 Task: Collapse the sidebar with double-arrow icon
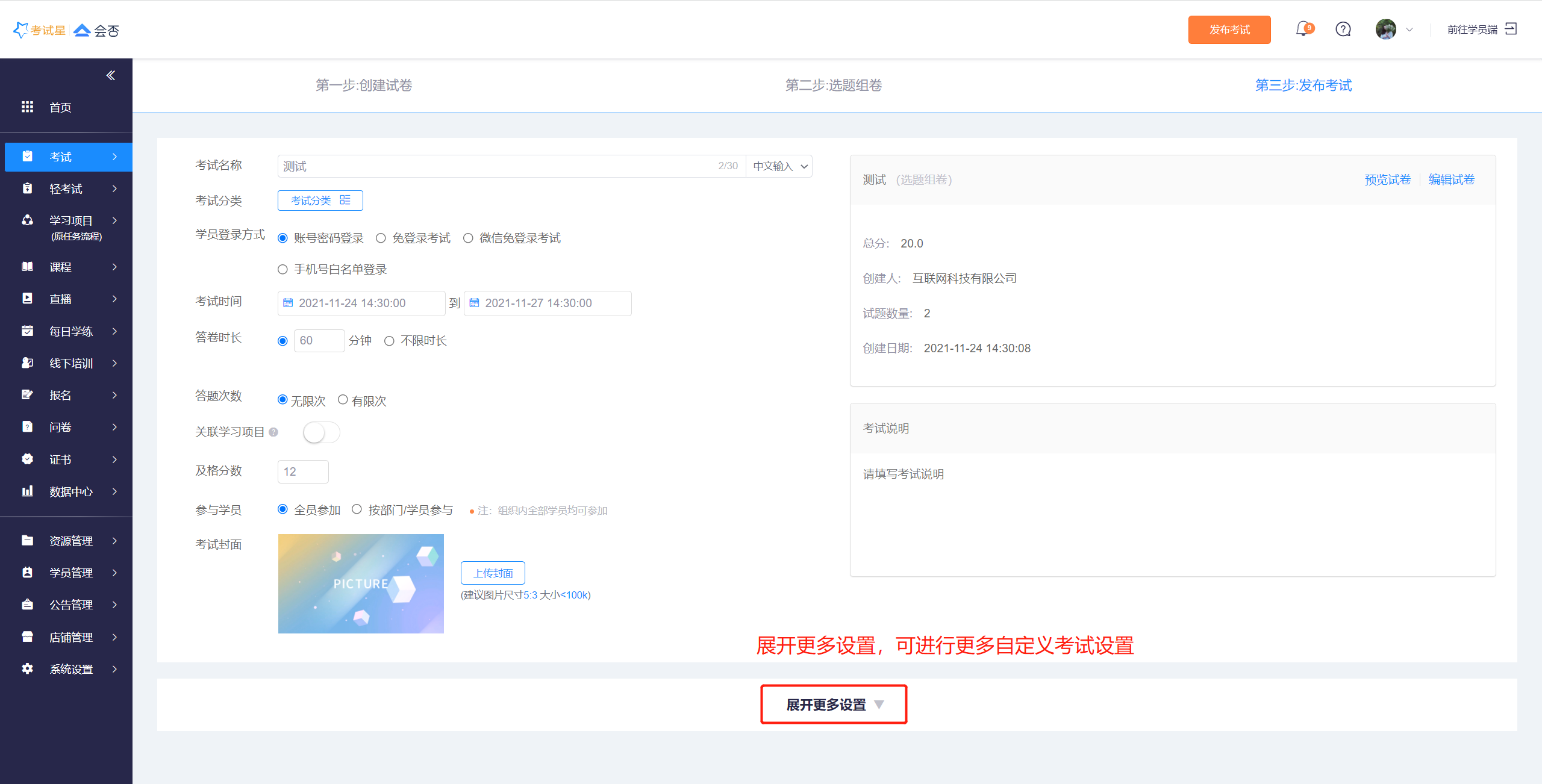click(x=111, y=75)
